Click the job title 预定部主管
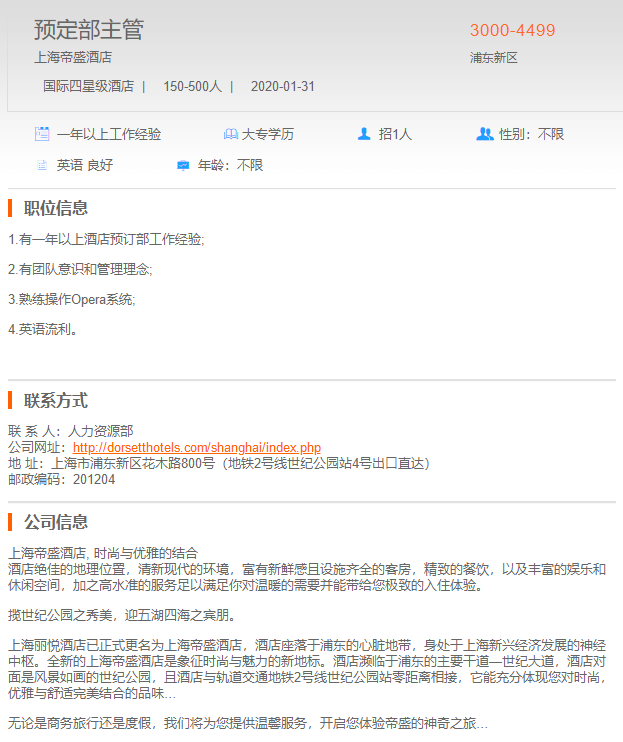Viewport: 623px width, 742px height. (88, 30)
